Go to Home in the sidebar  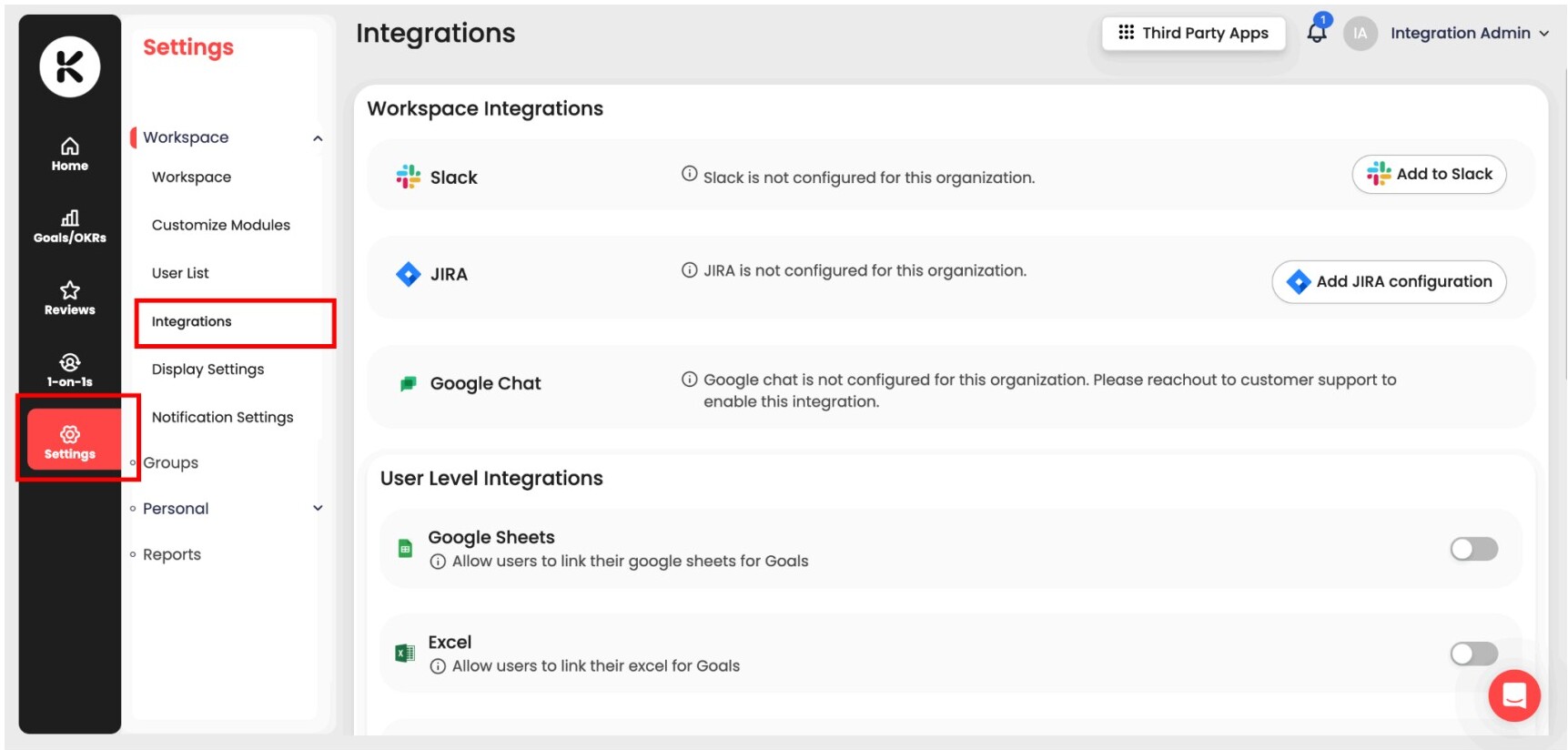pyautogui.click(x=69, y=154)
